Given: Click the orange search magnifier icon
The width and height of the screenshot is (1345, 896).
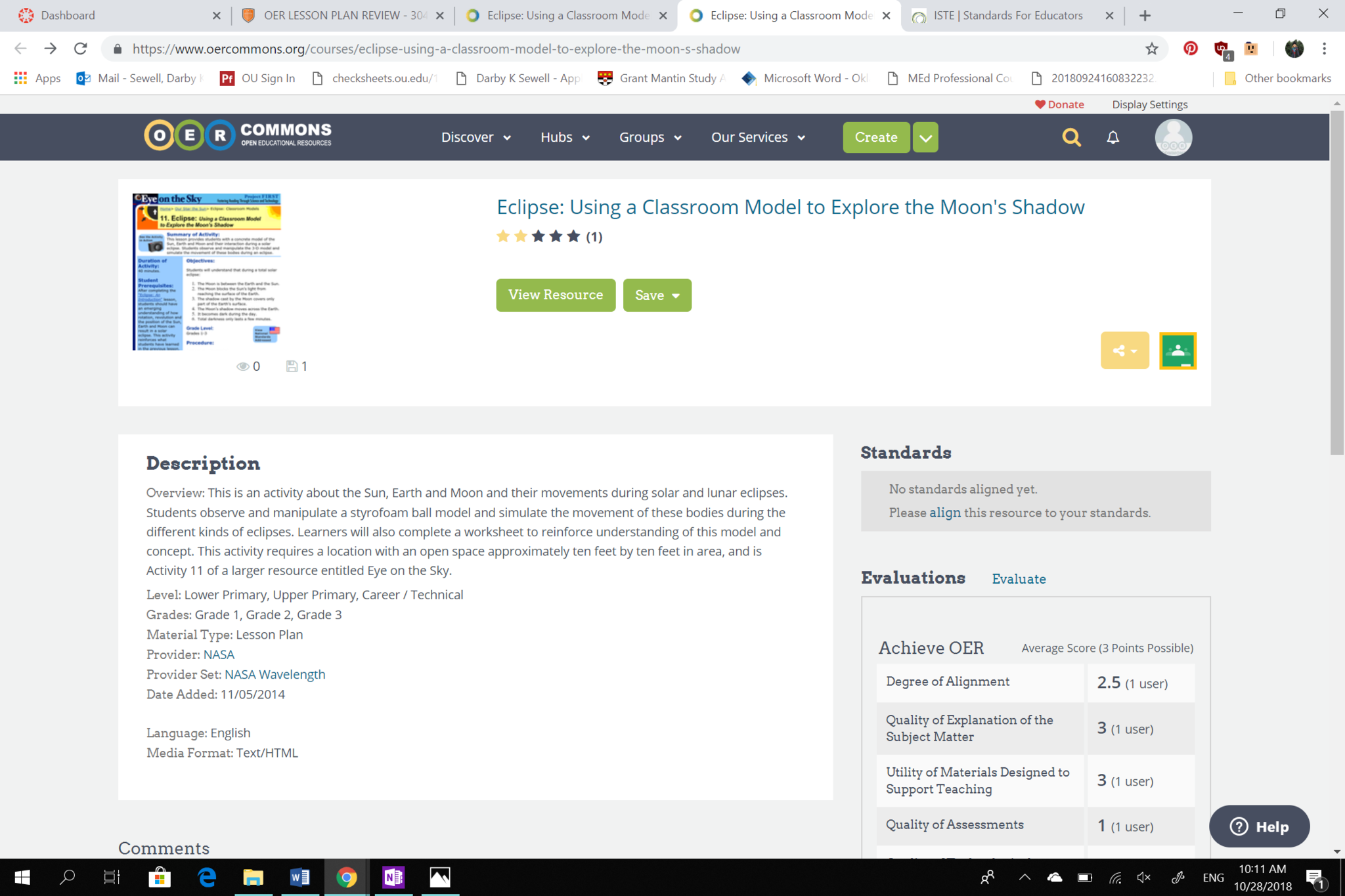Looking at the screenshot, I should [x=1071, y=137].
